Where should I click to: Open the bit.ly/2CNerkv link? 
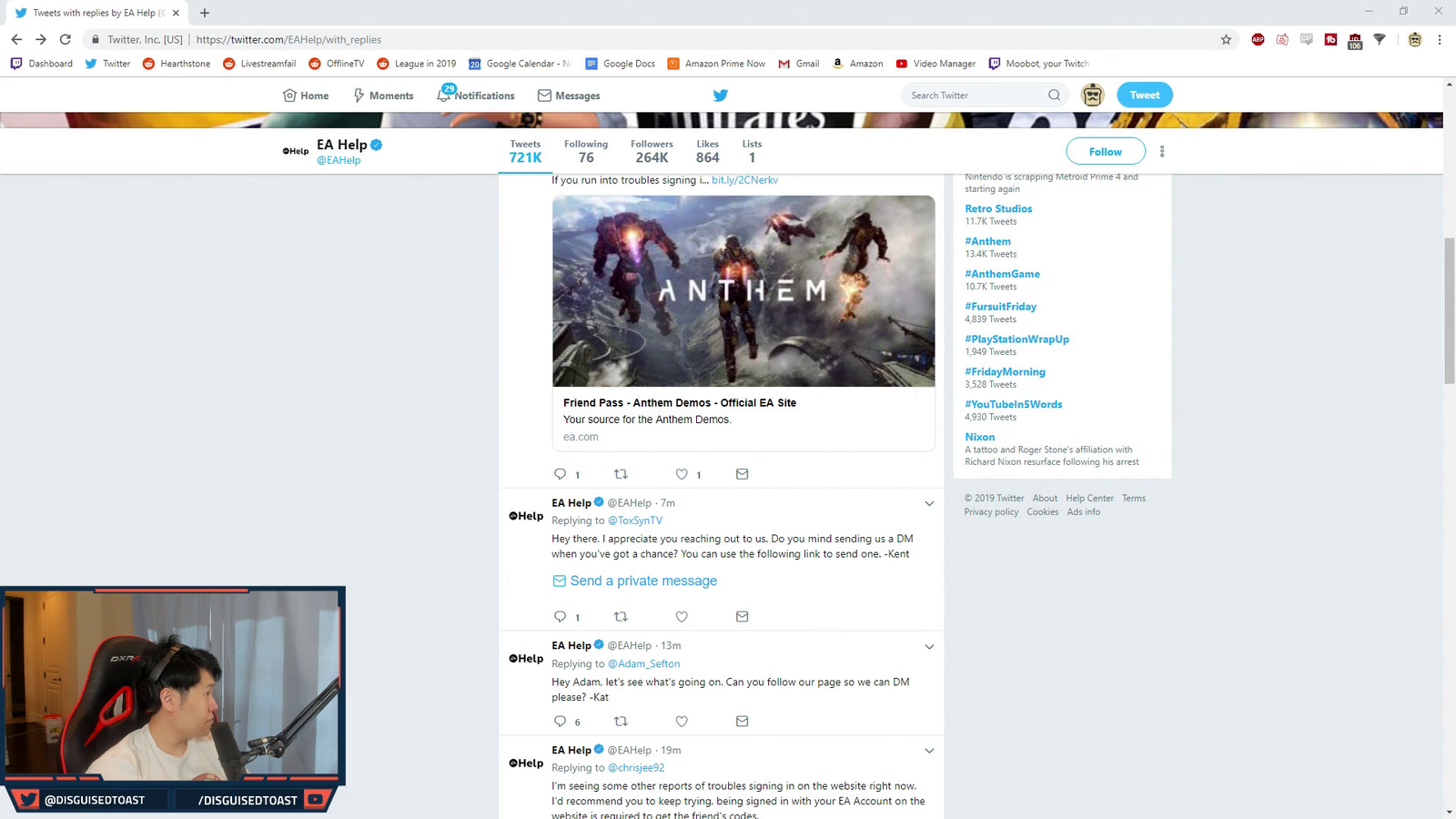coord(744,180)
